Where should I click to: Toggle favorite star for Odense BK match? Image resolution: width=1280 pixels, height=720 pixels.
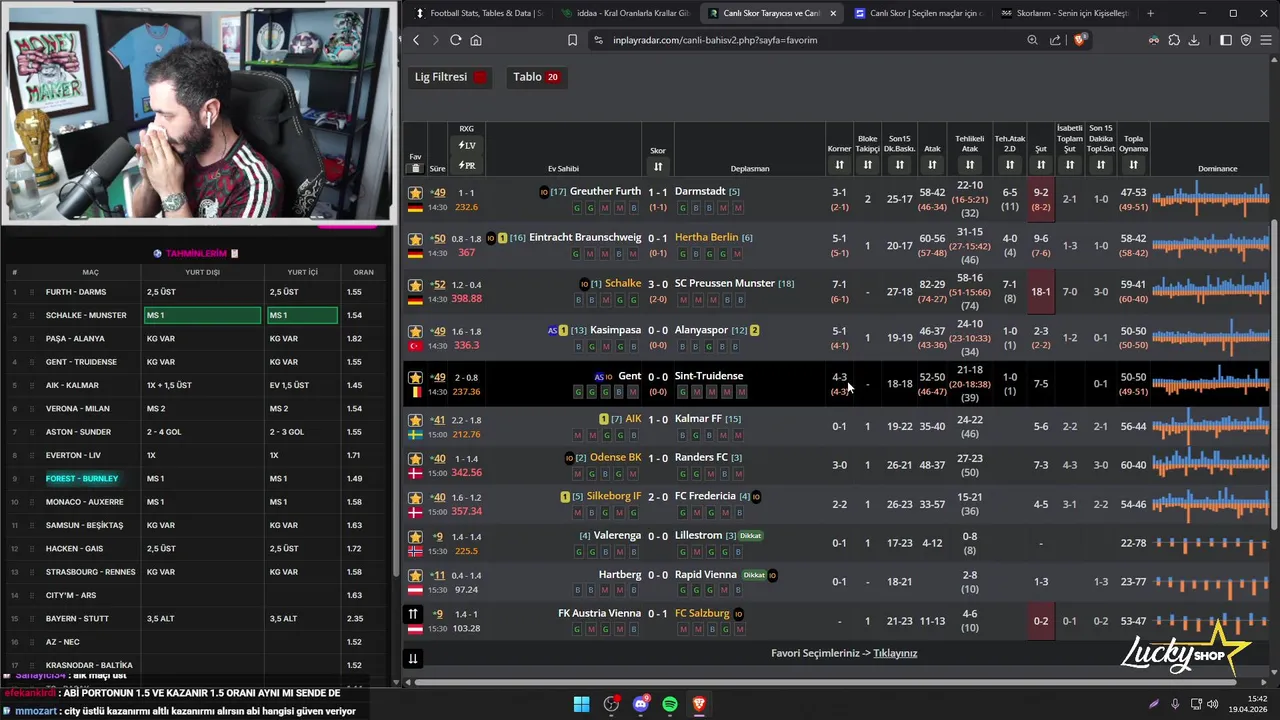pyautogui.click(x=415, y=459)
